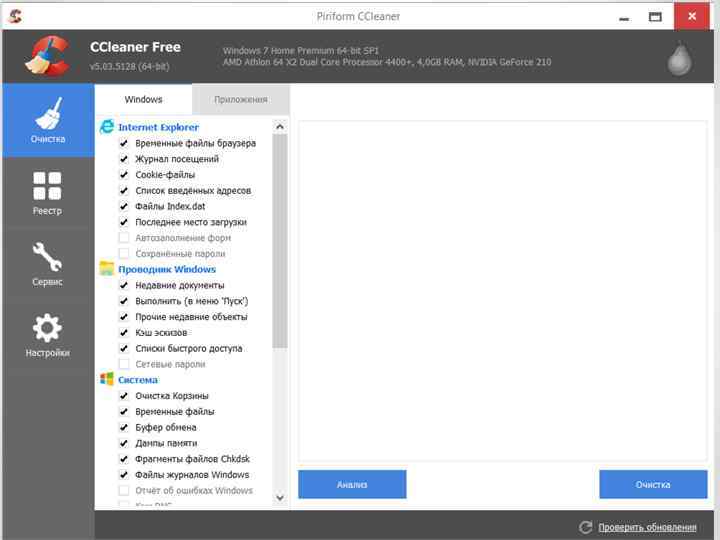Select the Internet Explorer group heading
This screenshot has width=720, height=540.
[x=158, y=127]
